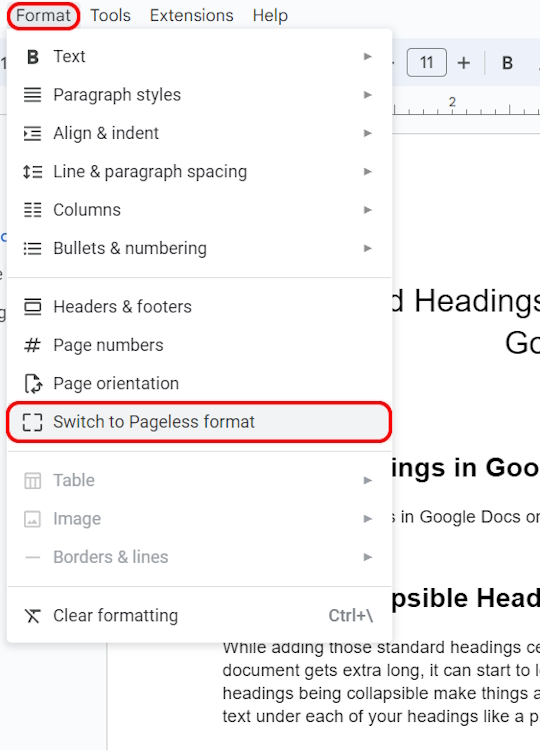Expand the Table submenu arrow

[x=367, y=480]
